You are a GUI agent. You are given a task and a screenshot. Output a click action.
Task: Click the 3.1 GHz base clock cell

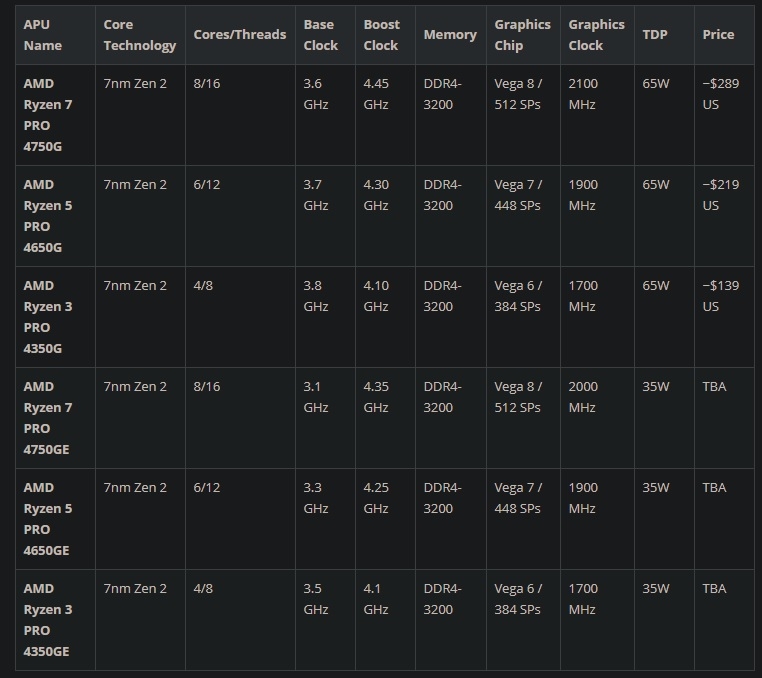pos(316,397)
